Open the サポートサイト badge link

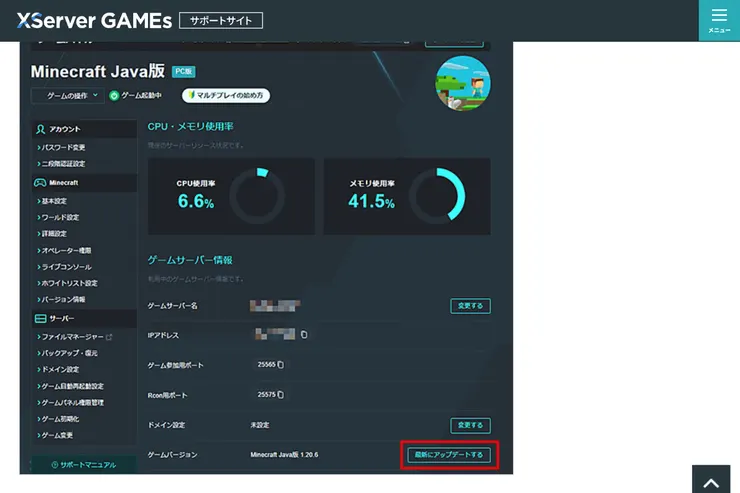click(x=221, y=21)
